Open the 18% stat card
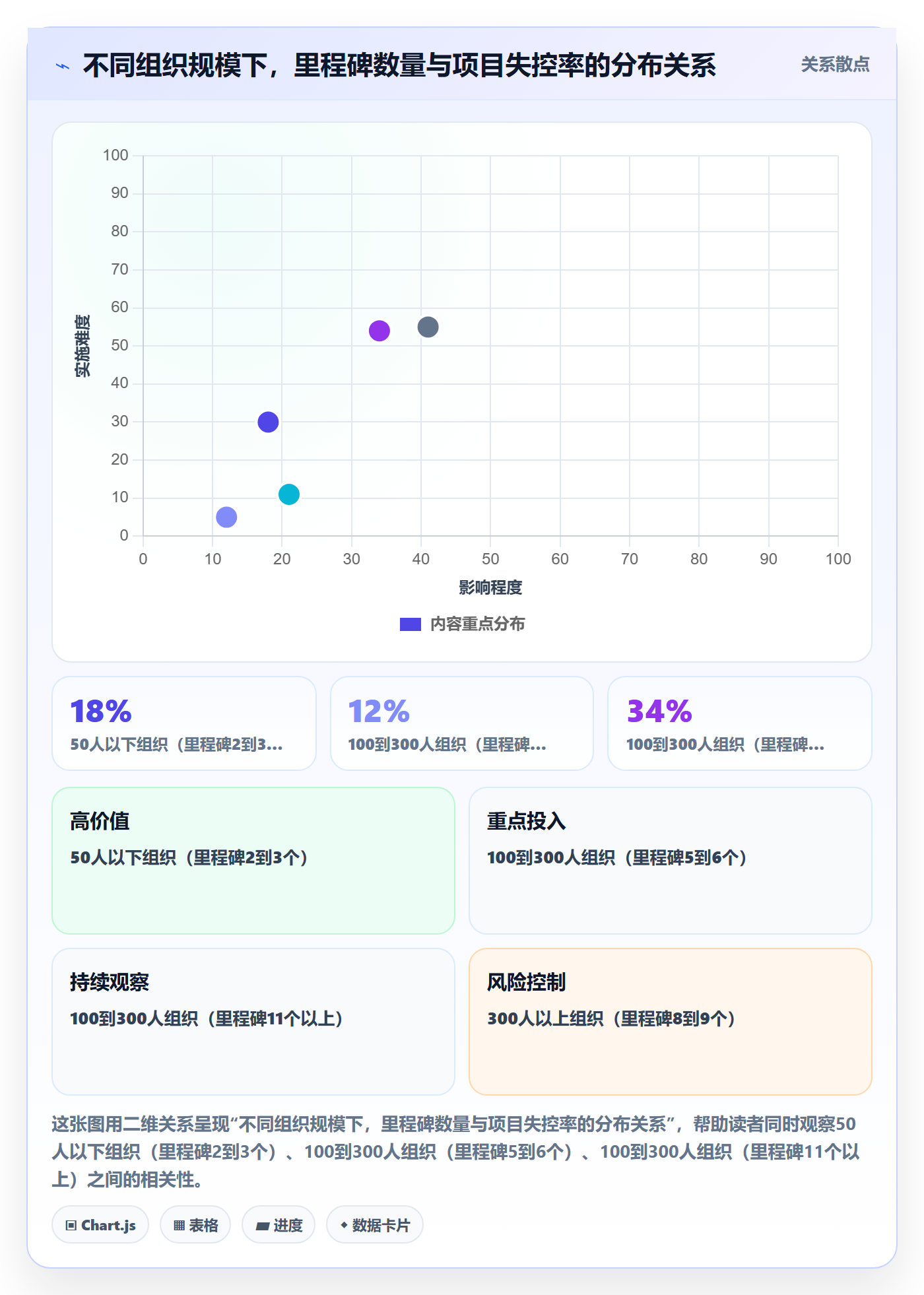Screen dimensions: 924x1295 point(184,723)
